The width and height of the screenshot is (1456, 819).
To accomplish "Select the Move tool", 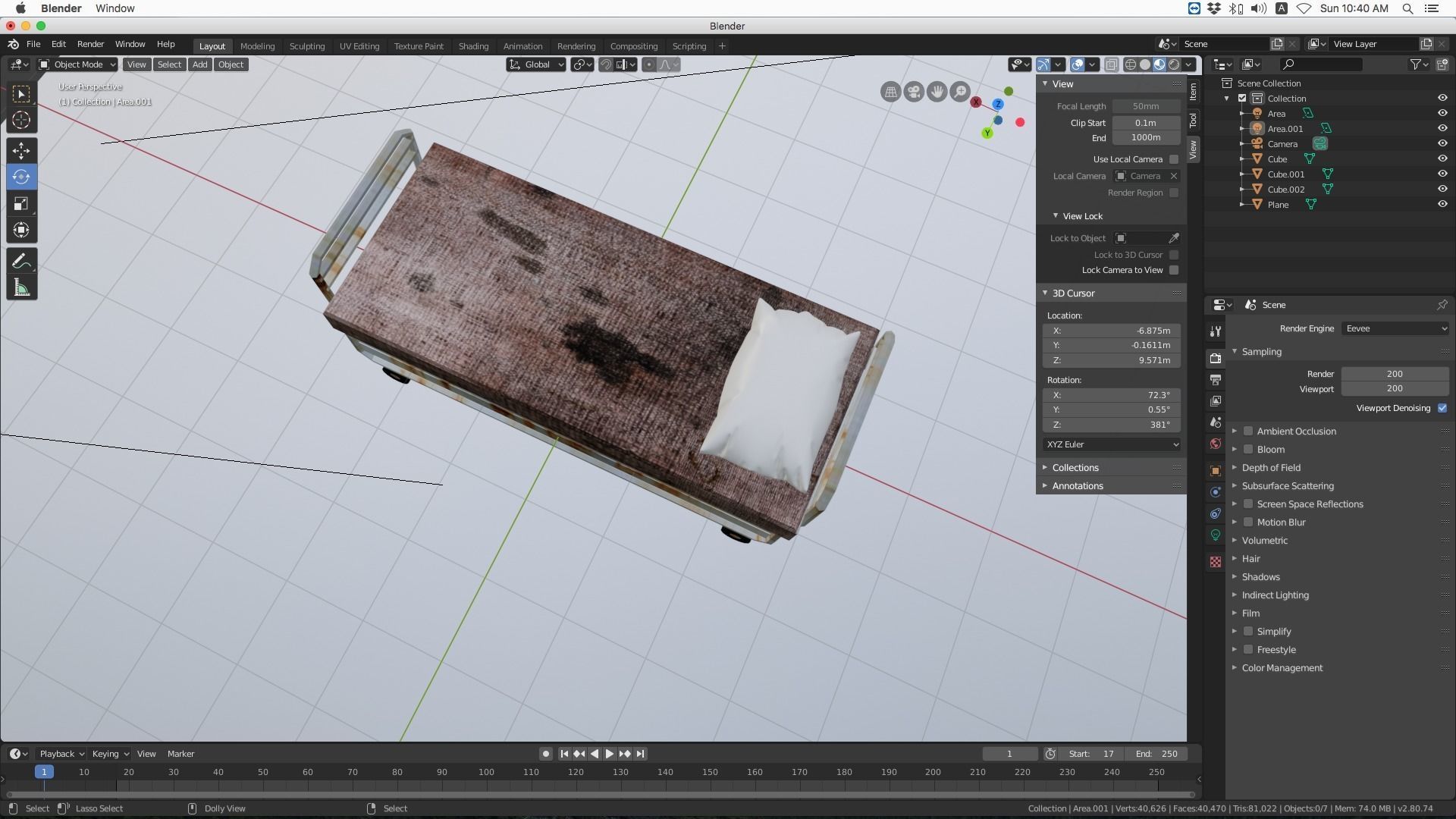I will pos(21,151).
